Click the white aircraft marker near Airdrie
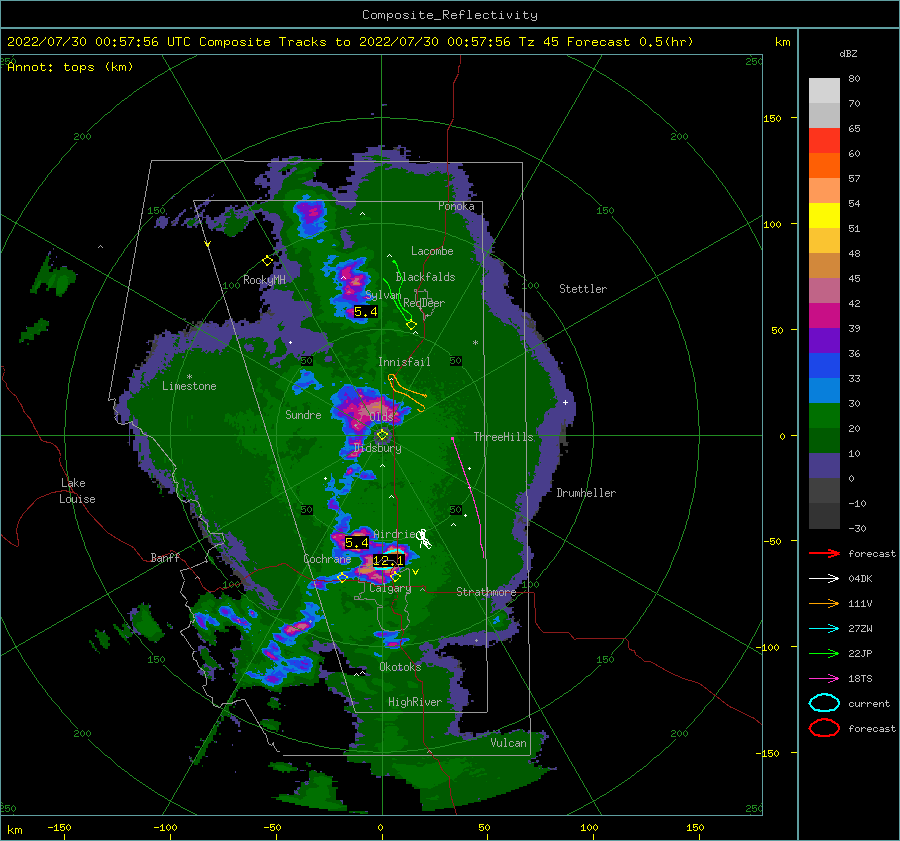The image size is (900, 841). tap(424, 538)
